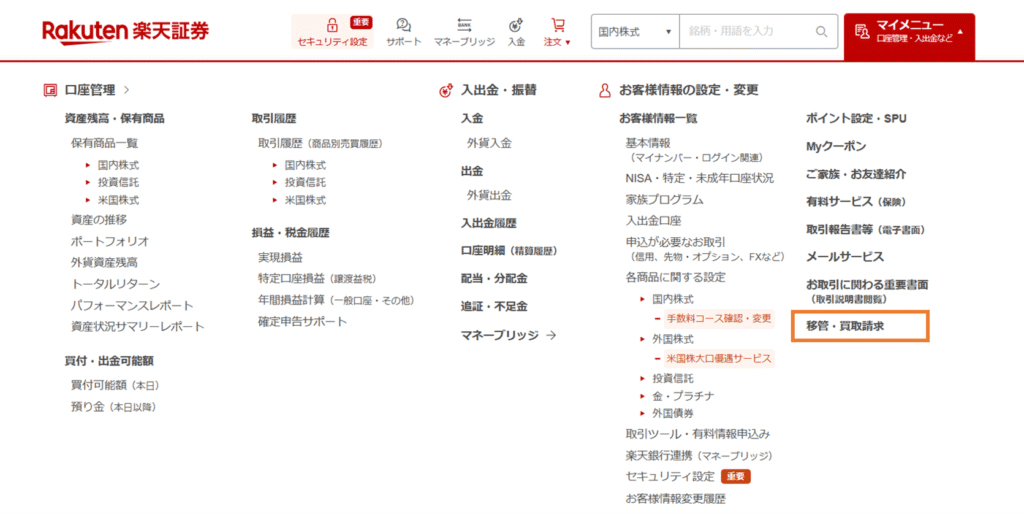Click the お客様情報の設定・変更 person icon
The image size is (1024, 514).
(604, 90)
